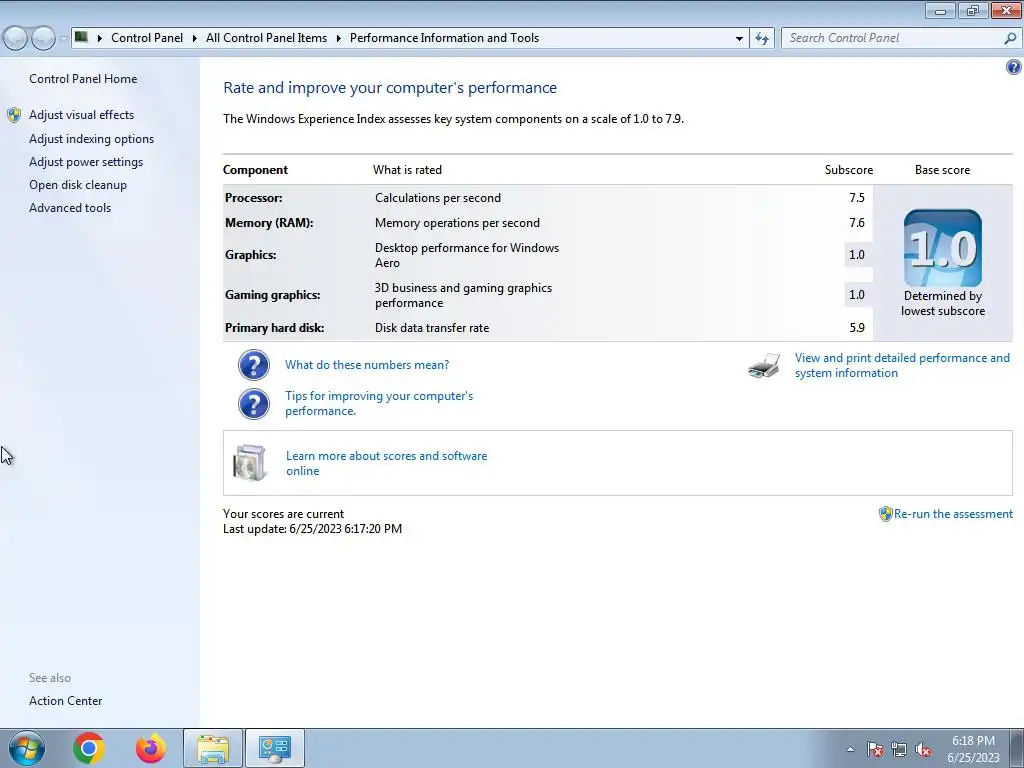Open Adjust visual effects
1024x768 pixels.
tap(82, 115)
